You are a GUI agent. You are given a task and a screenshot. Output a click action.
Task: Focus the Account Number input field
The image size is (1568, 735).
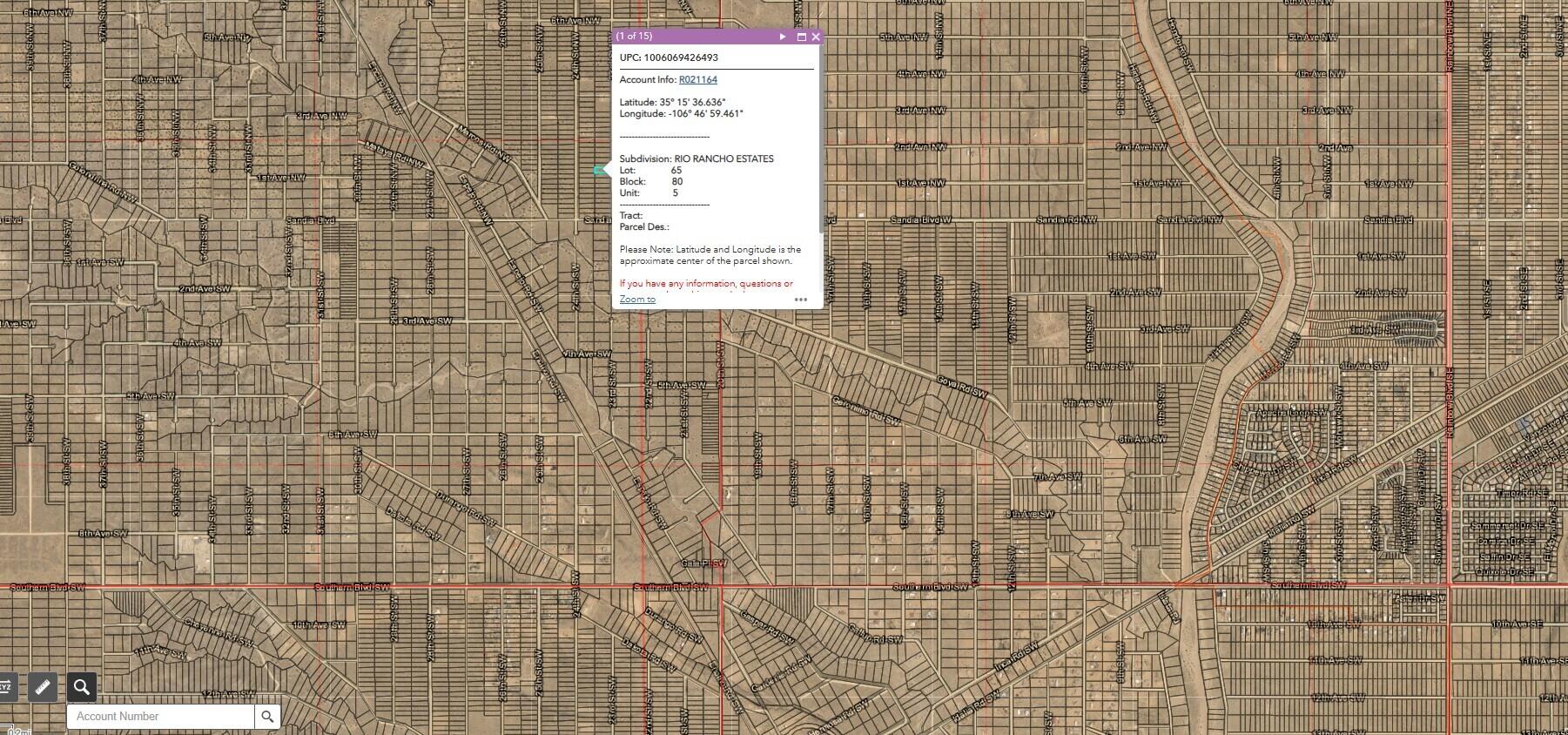(x=161, y=717)
